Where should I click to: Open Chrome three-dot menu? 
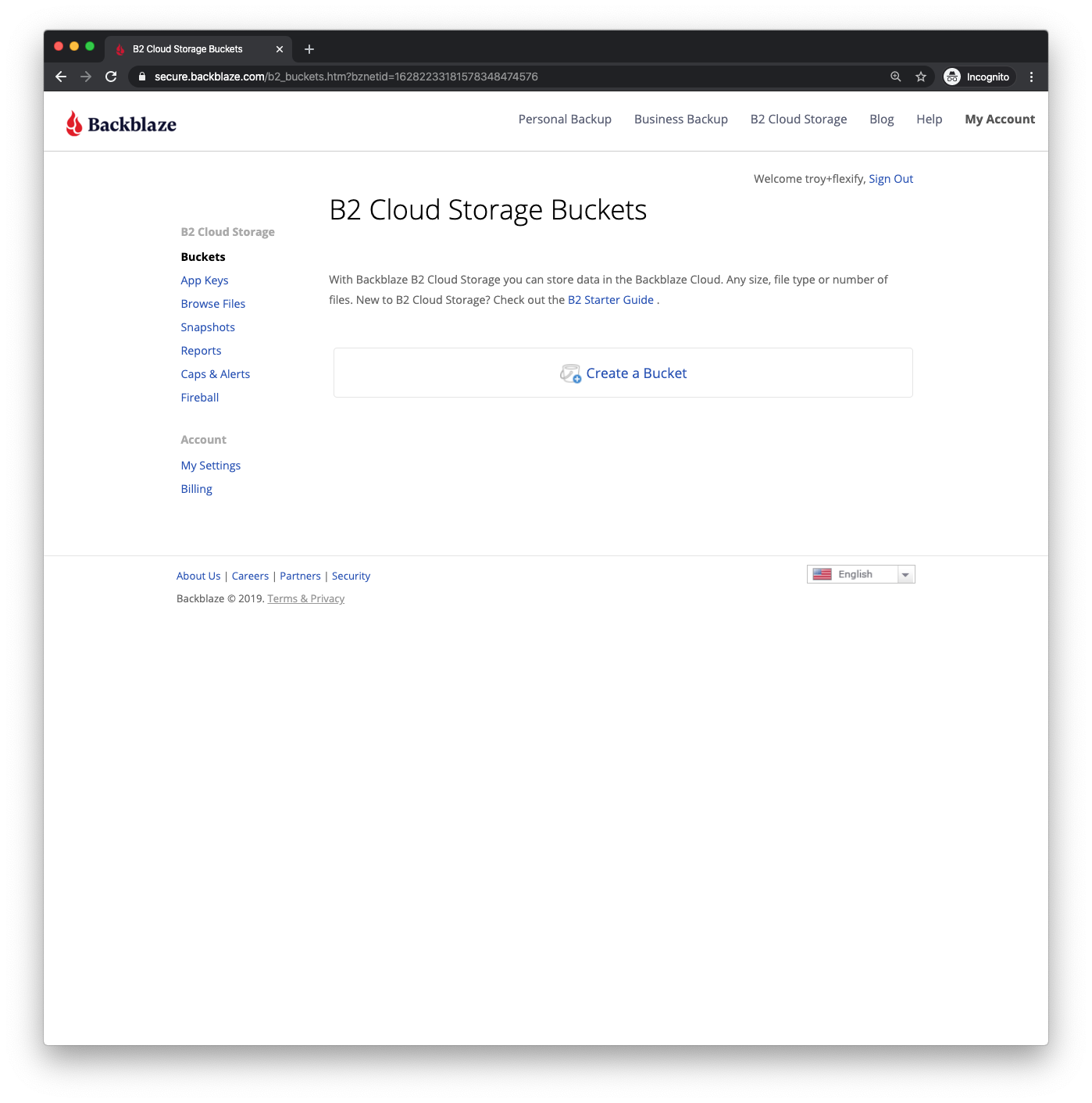tap(1031, 77)
